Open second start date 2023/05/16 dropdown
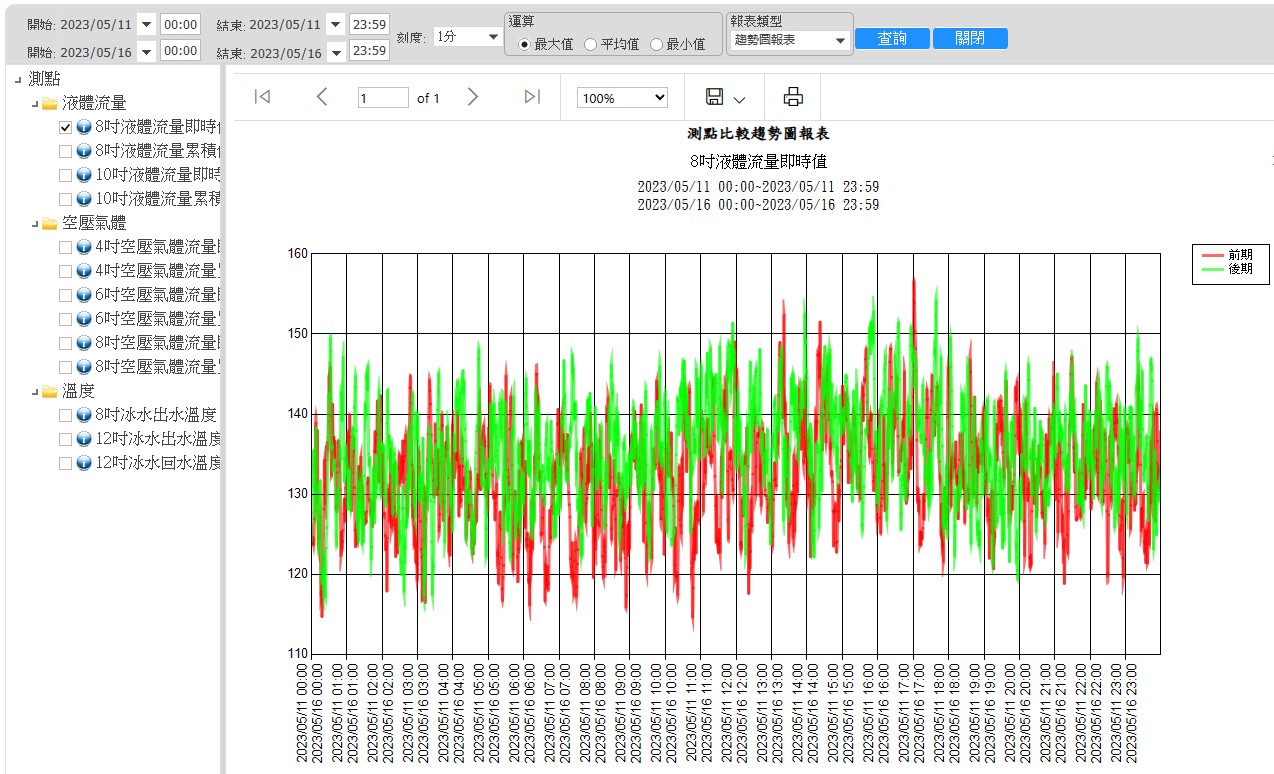This screenshot has width=1274, height=774. tap(145, 51)
